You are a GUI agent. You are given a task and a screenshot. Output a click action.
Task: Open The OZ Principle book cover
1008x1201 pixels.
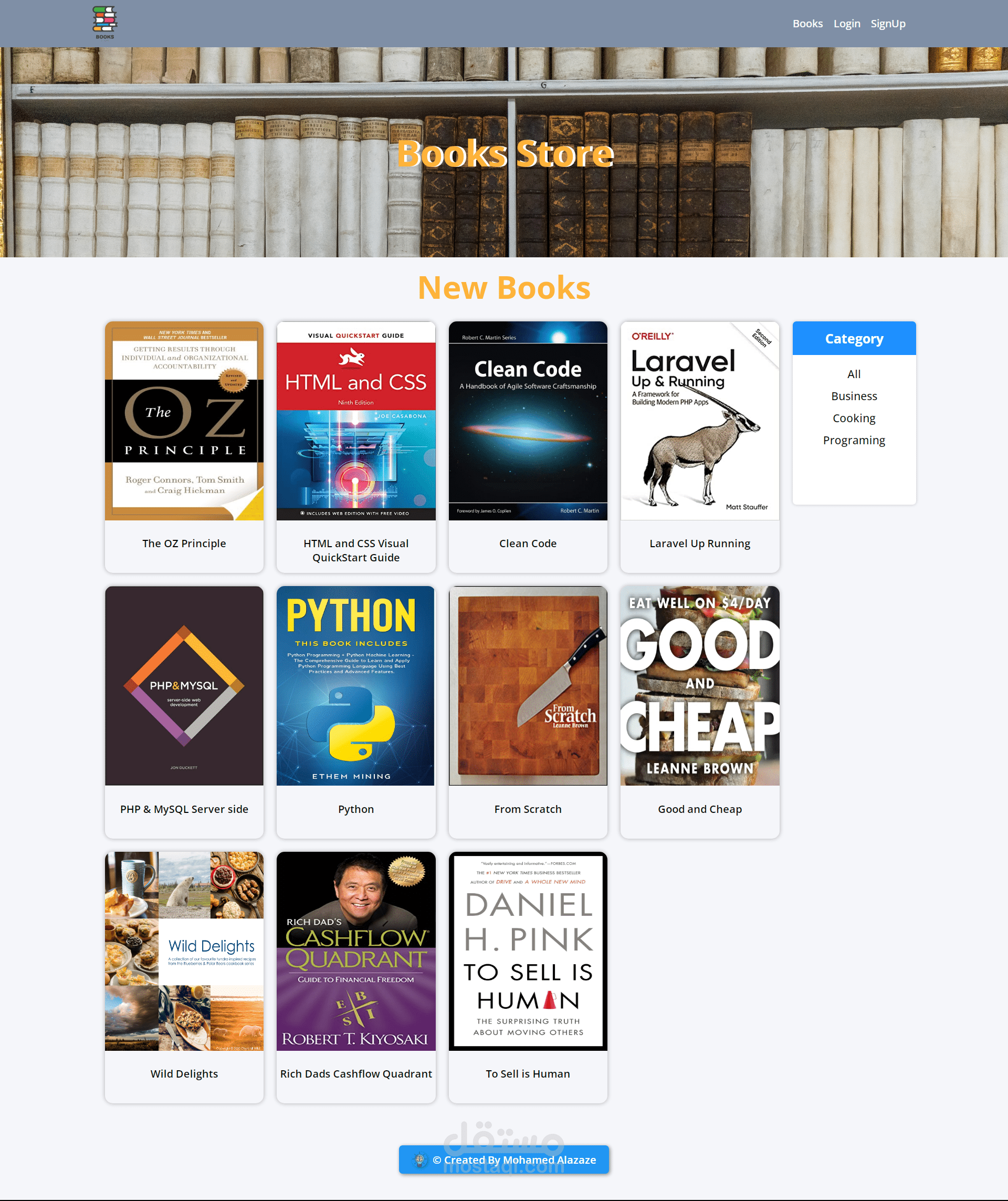point(184,421)
